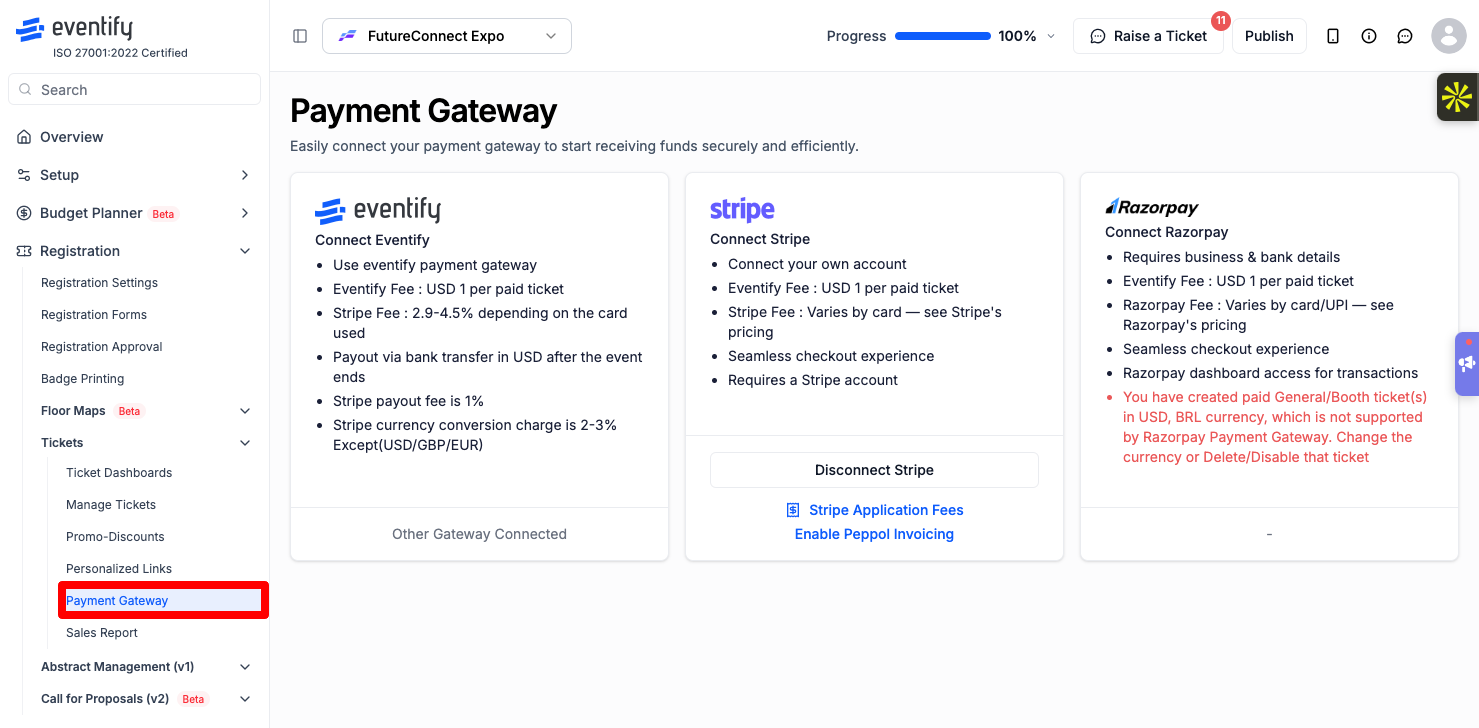
Task: Collapse the Registration section chevron
Action: [x=245, y=251]
